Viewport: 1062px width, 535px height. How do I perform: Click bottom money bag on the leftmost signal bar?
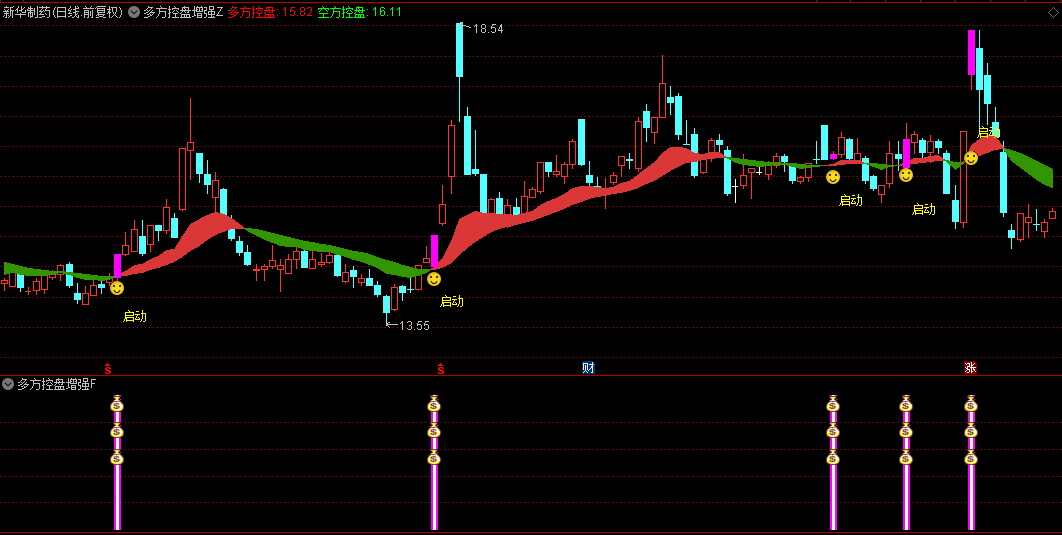pyautogui.click(x=117, y=458)
